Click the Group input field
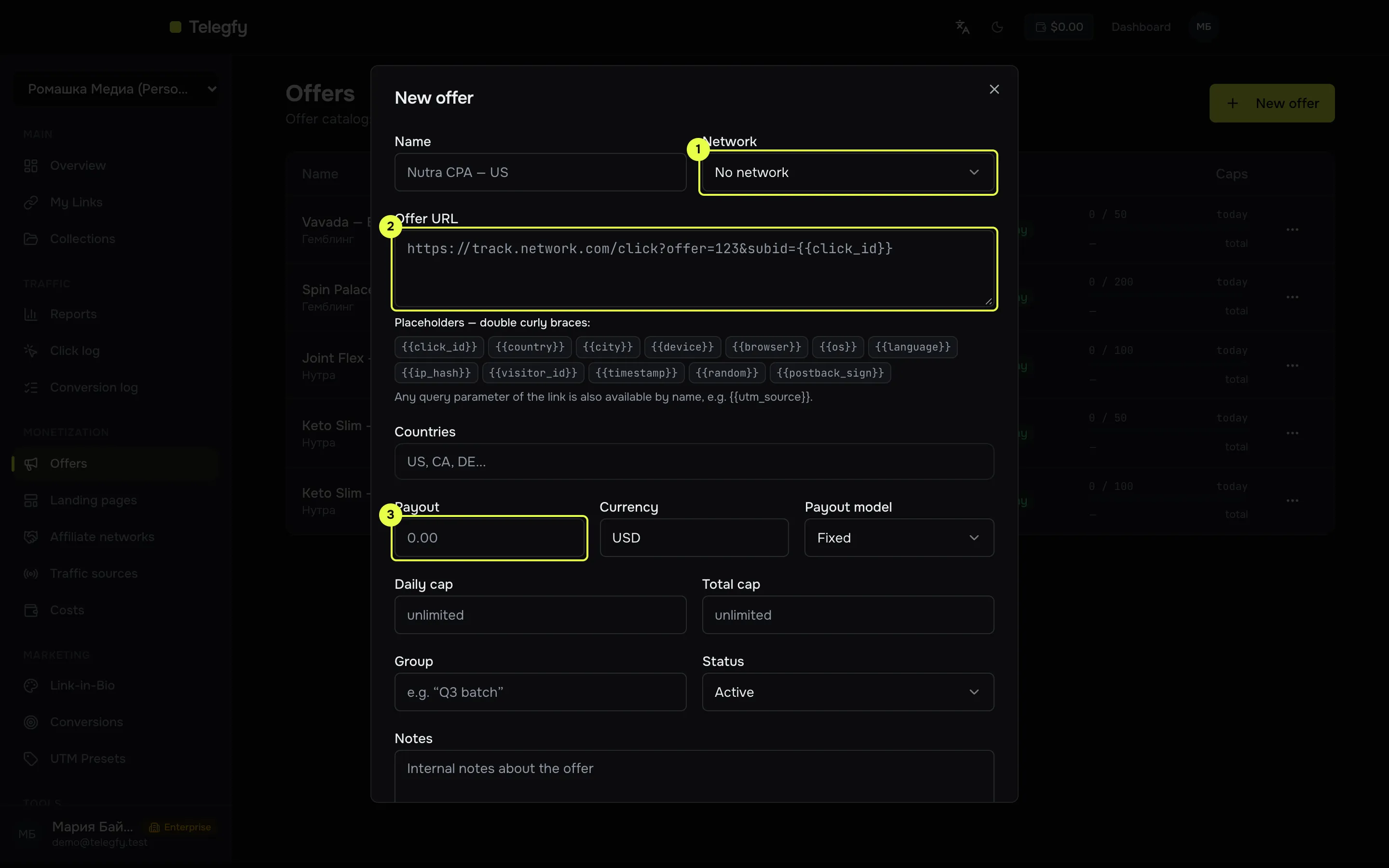 coord(540,692)
